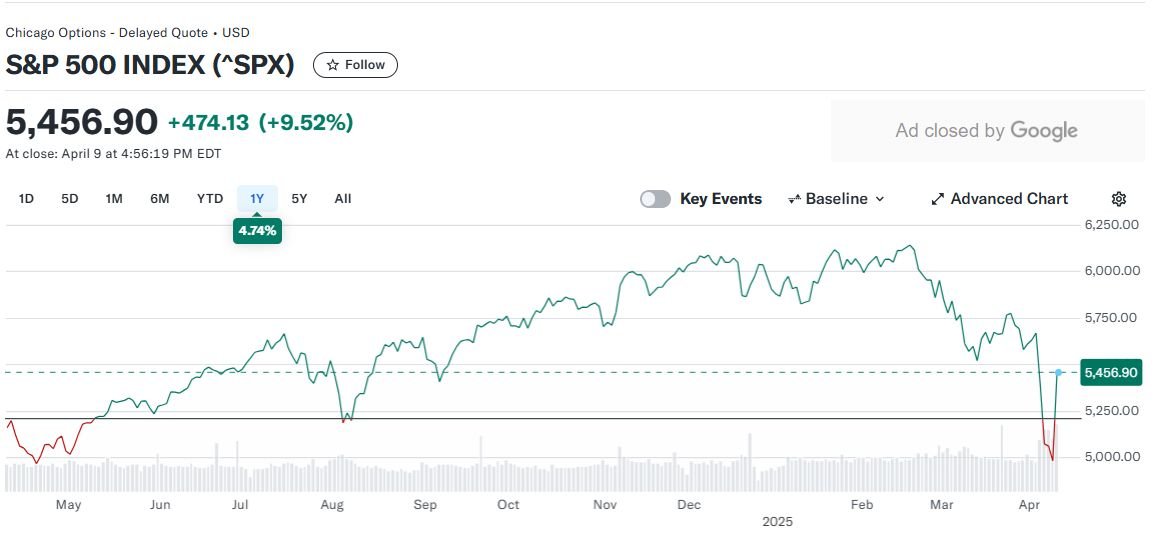Image resolution: width=1160 pixels, height=539 pixels.
Task: Click the Key Events label
Action: (x=721, y=199)
